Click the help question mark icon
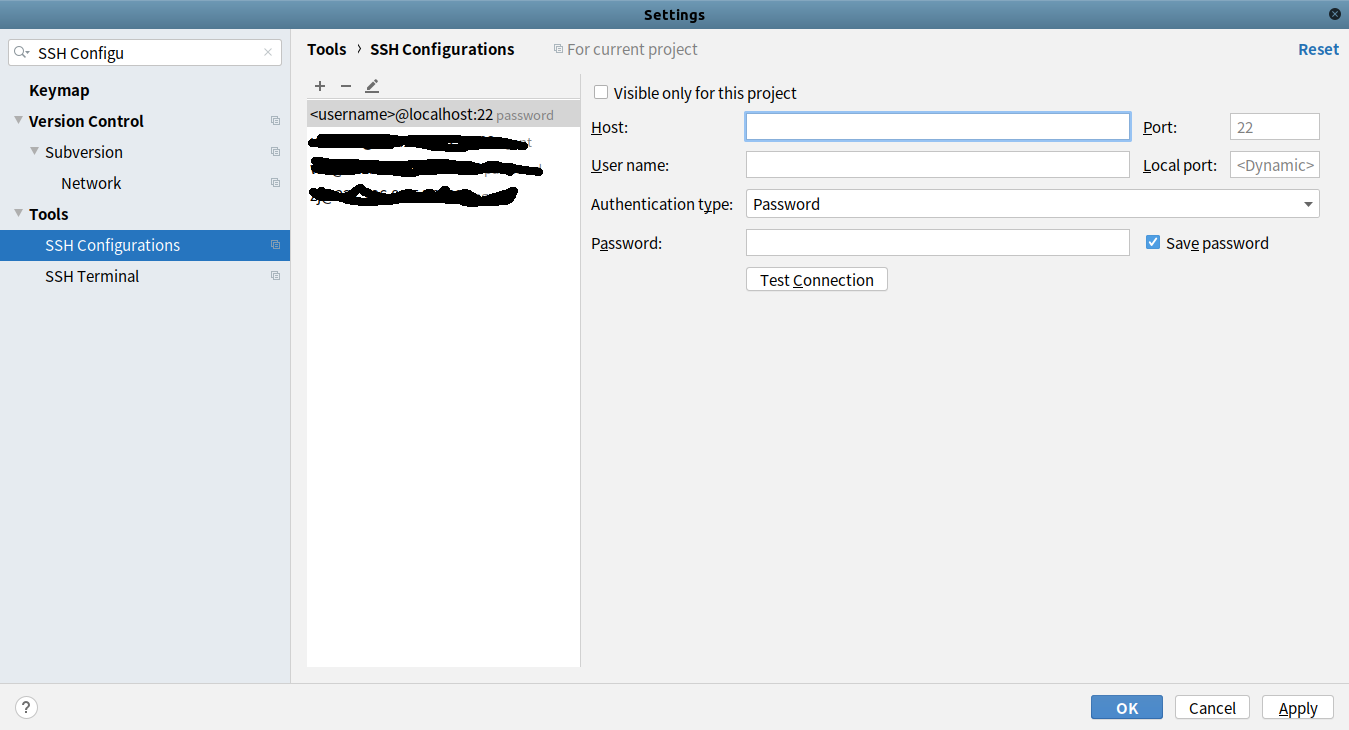Viewport: 1349px width, 730px height. tap(26, 708)
